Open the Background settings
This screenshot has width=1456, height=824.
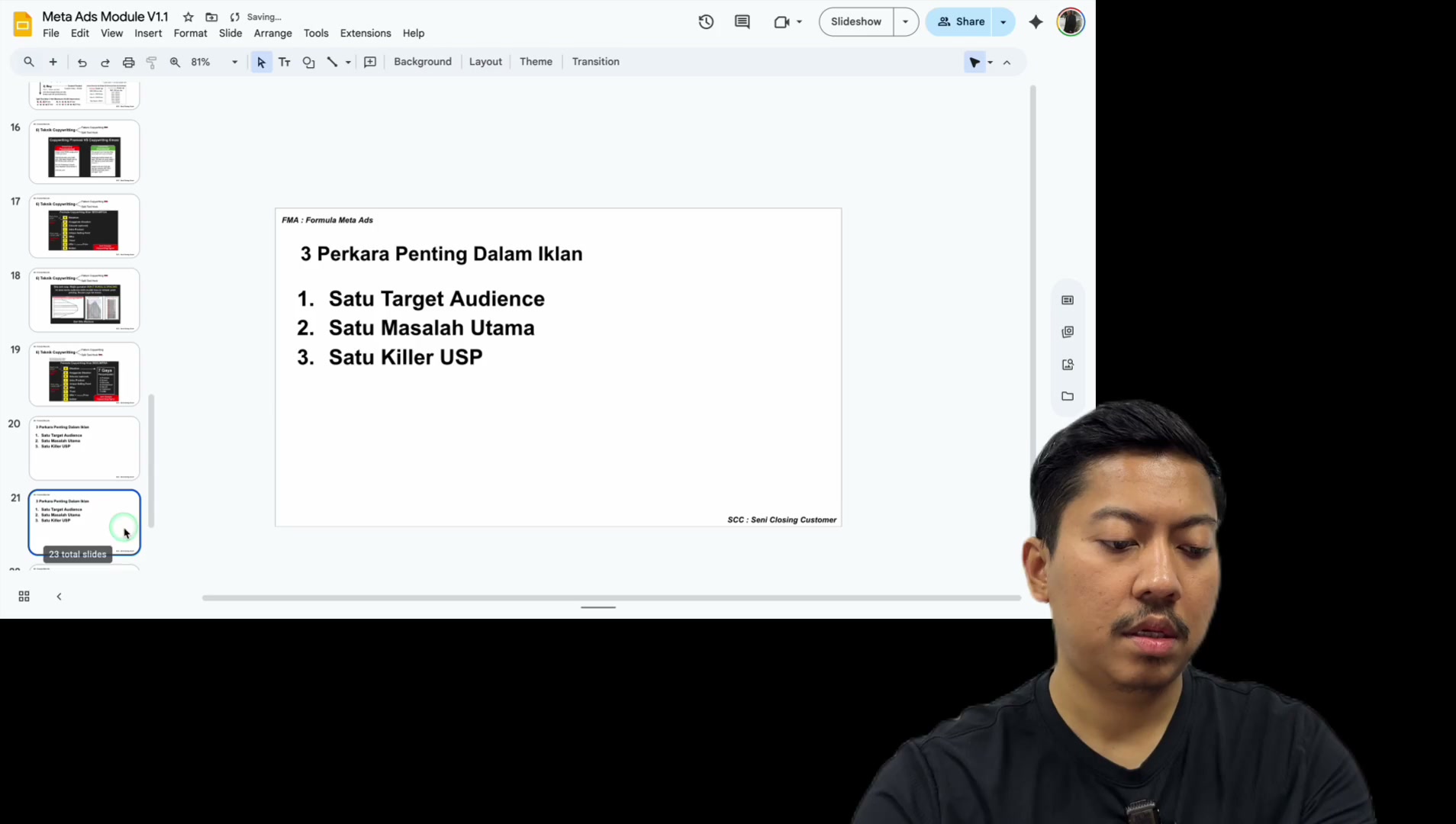coord(423,62)
